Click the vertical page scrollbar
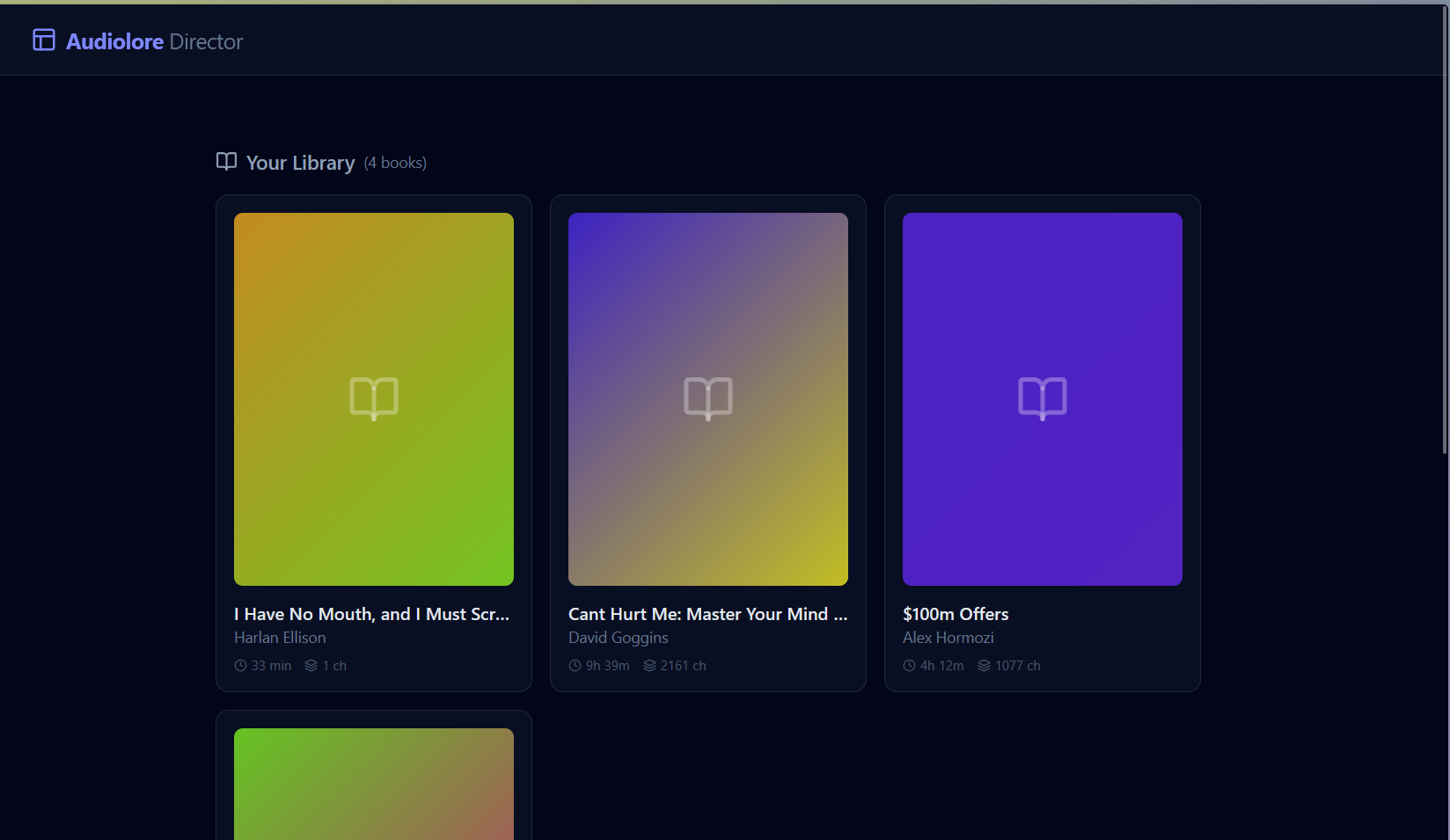 [1446, 229]
